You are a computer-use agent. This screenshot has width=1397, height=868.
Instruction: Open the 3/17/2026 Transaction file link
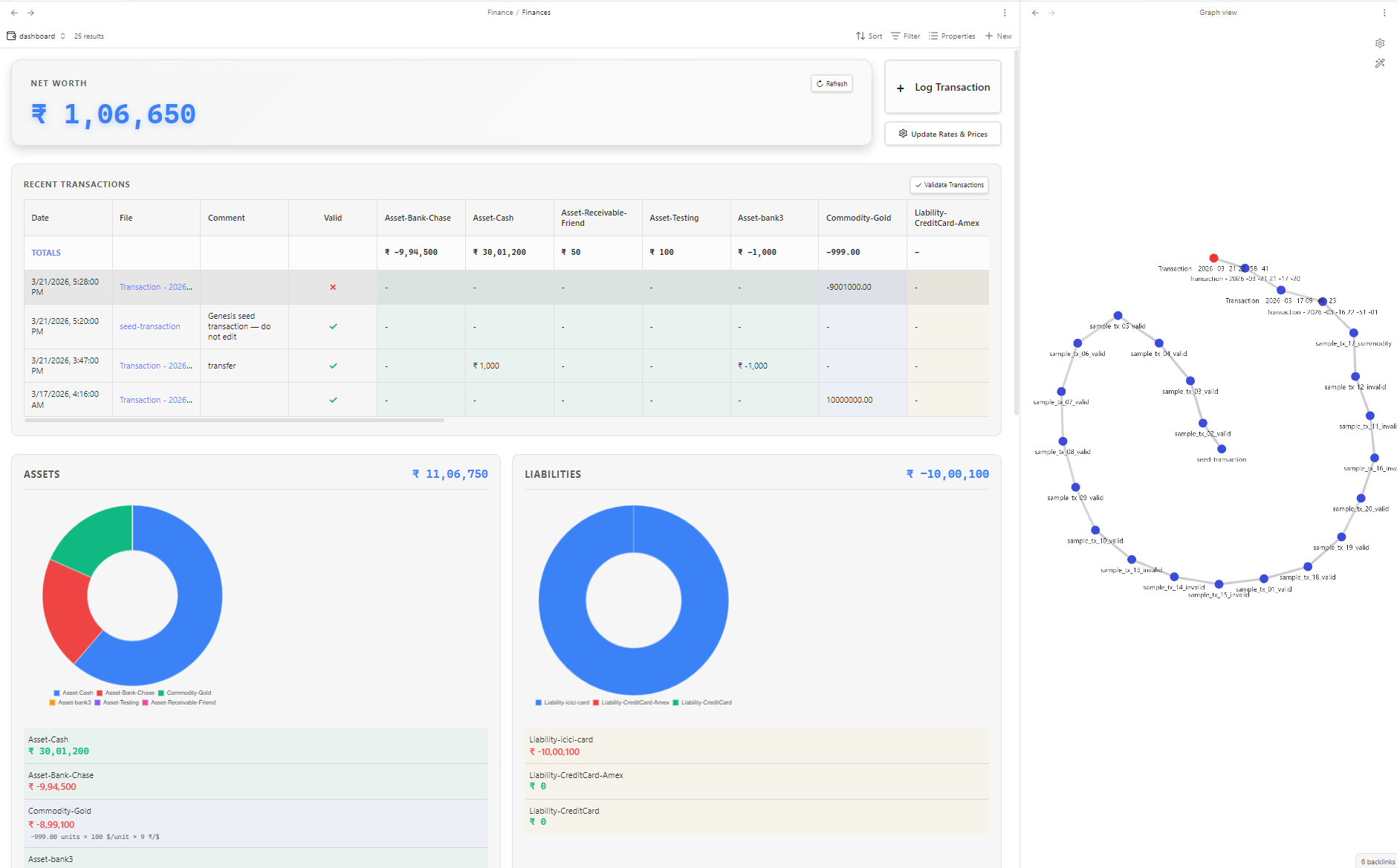(156, 400)
